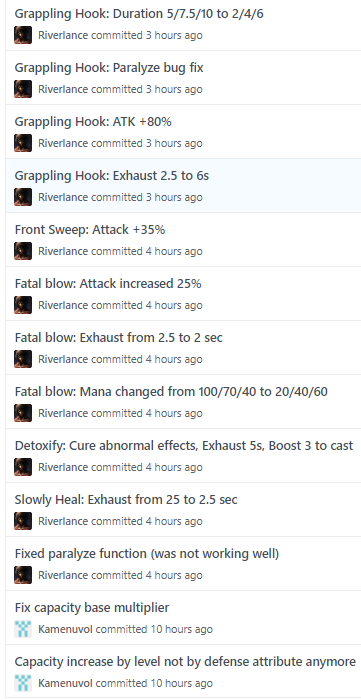The image size is (361, 700).
Task: Click Kamenuvol author name under Fix capacity commit
Action: (x=66, y=629)
